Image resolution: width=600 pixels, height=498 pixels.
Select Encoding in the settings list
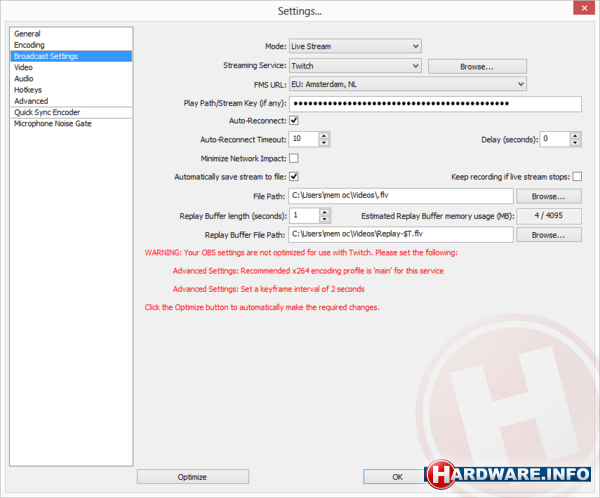click(x=71, y=45)
